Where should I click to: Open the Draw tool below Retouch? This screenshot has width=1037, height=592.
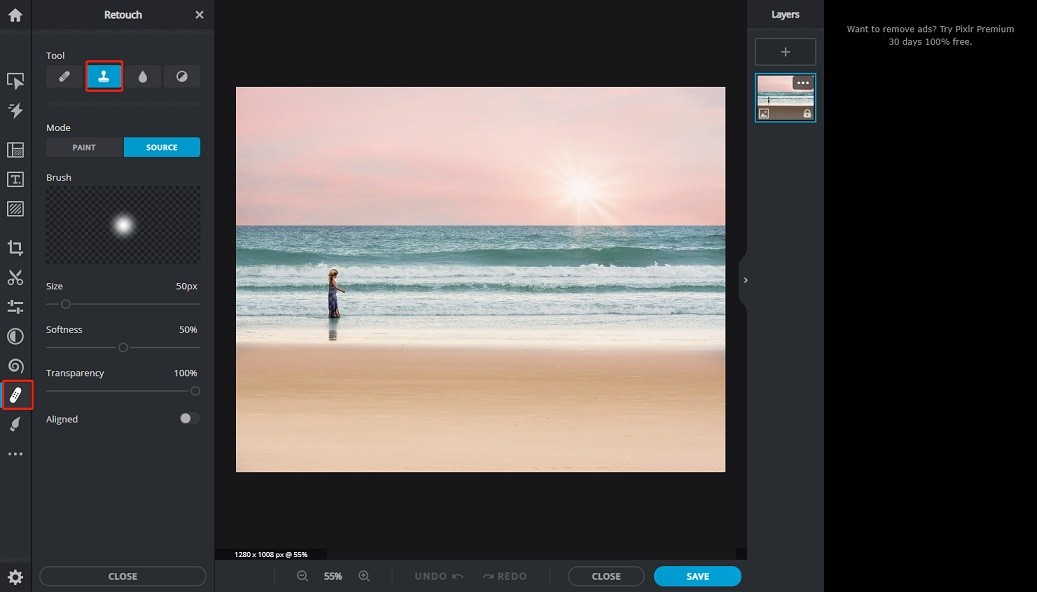(17, 424)
